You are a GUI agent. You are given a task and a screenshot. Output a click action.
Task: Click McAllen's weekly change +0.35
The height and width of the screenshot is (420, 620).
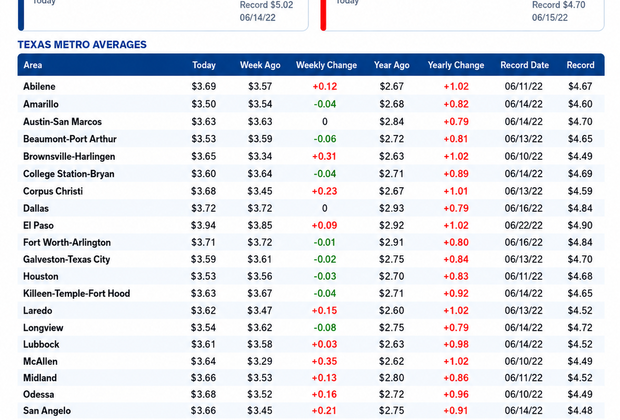[x=324, y=361]
